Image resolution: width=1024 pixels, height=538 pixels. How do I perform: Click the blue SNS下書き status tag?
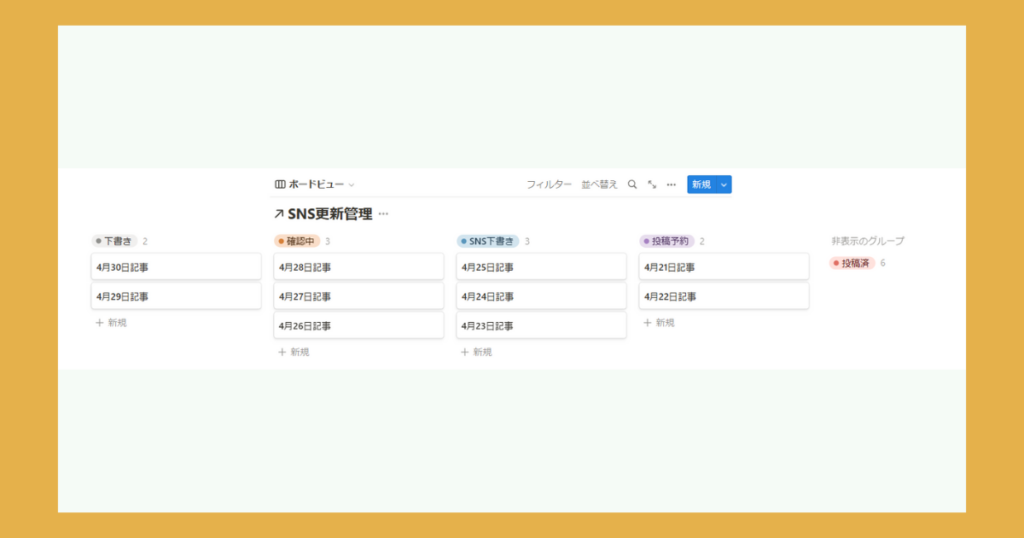[x=488, y=241]
